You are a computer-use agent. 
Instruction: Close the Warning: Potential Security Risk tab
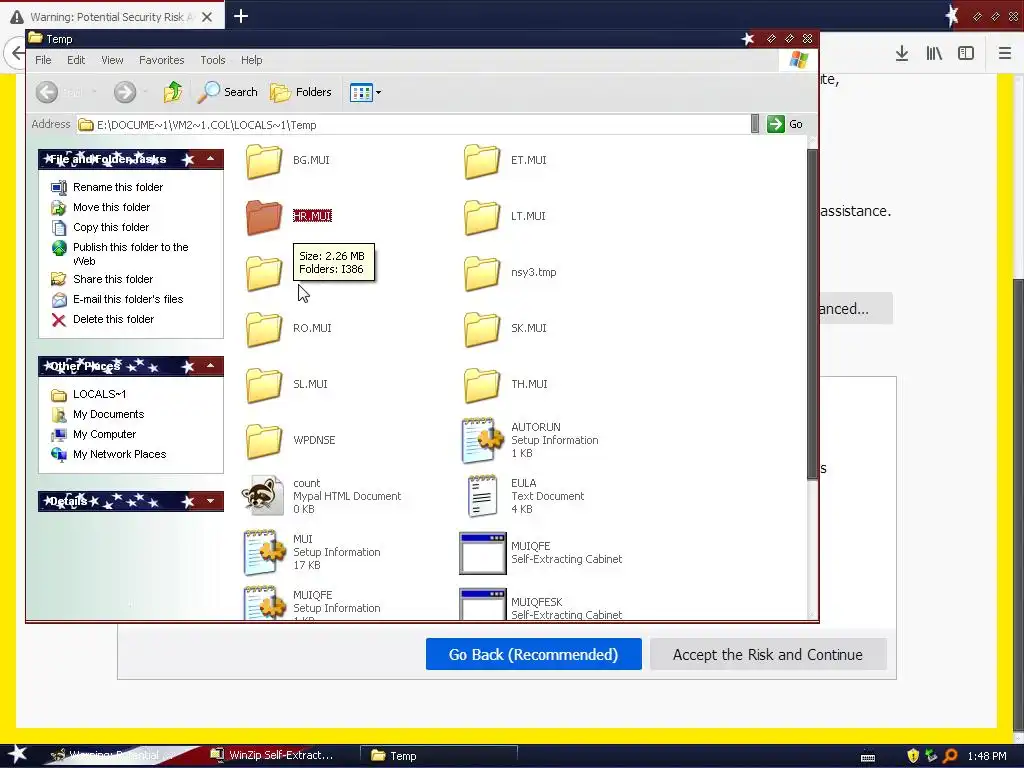[207, 17]
